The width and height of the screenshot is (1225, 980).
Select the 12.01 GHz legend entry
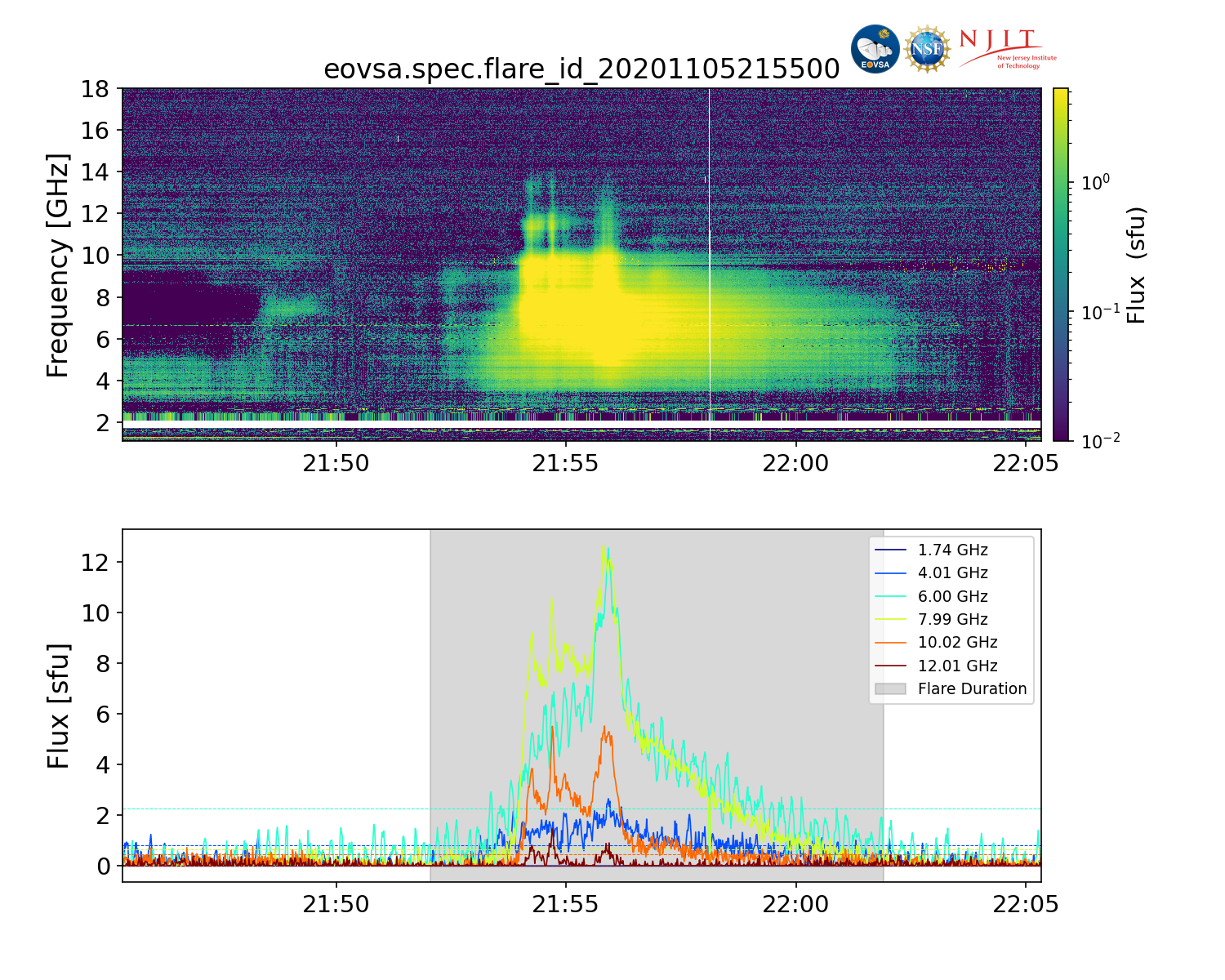coord(957,666)
